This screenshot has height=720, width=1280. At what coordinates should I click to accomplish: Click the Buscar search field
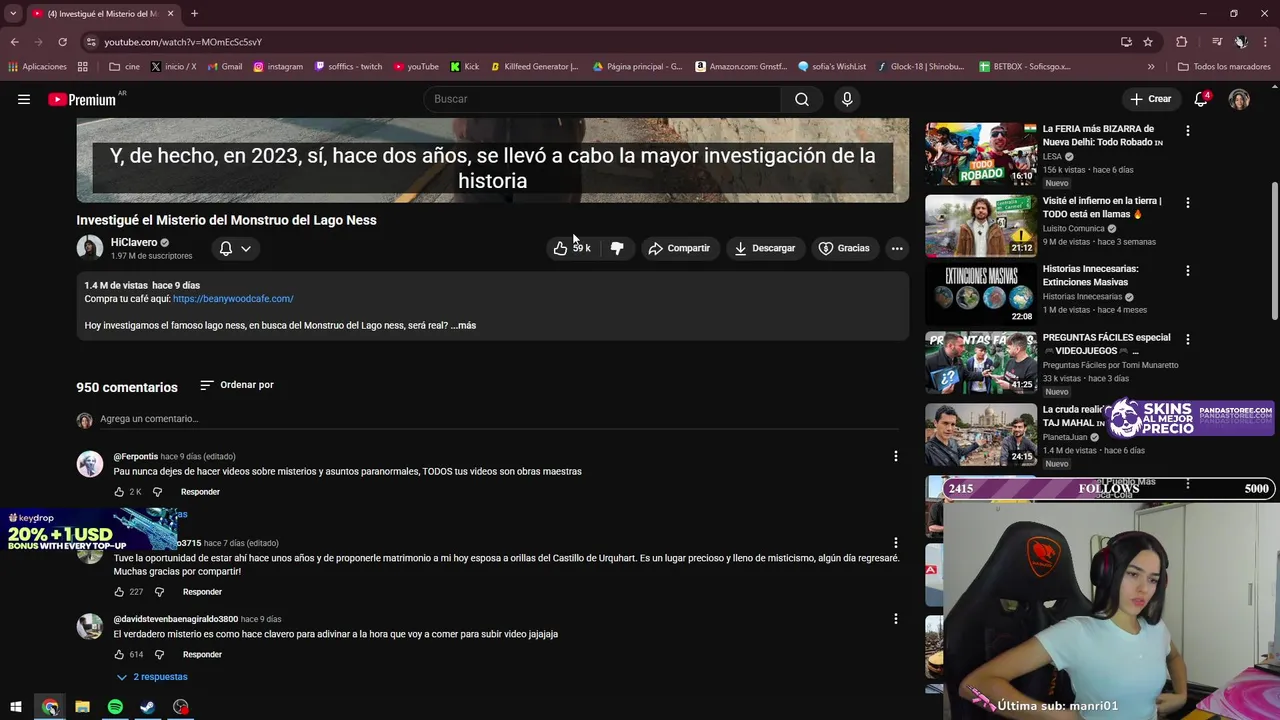[603, 99]
